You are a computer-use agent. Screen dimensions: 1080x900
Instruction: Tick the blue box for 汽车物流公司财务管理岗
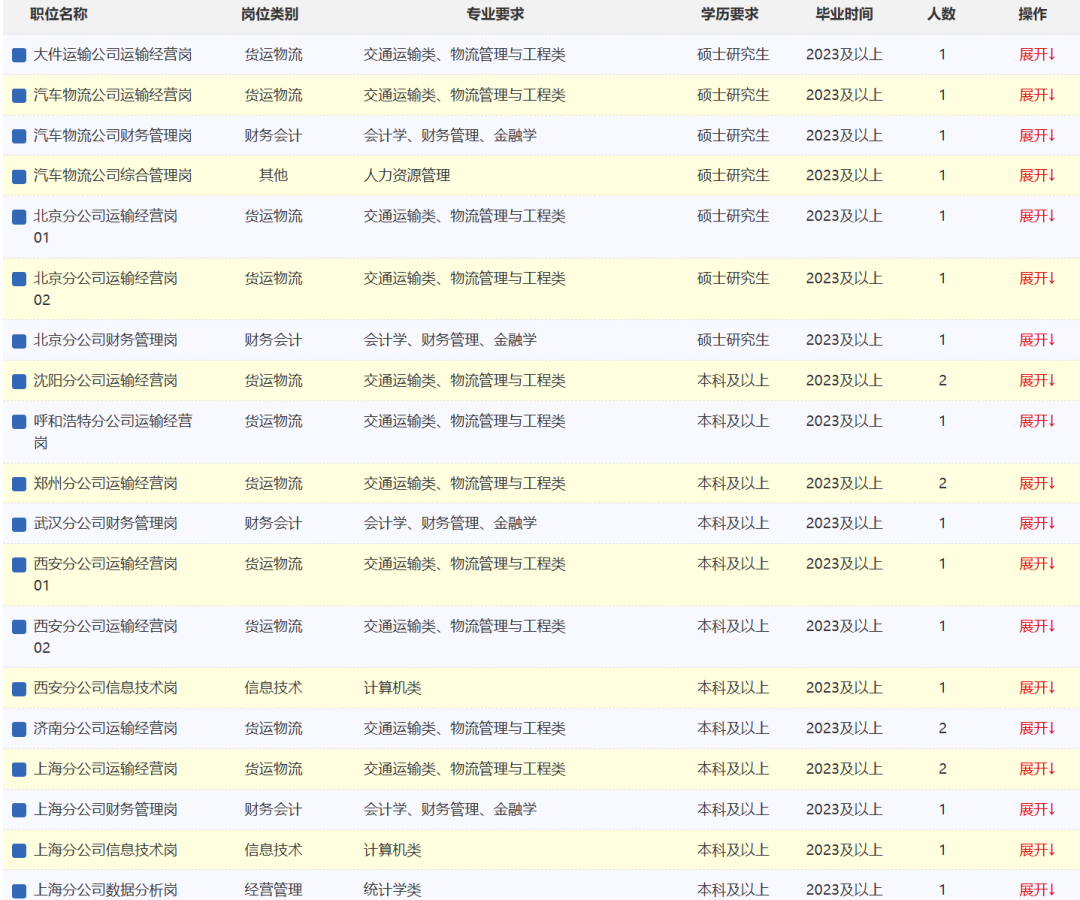pyautogui.click(x=19, y=136)
